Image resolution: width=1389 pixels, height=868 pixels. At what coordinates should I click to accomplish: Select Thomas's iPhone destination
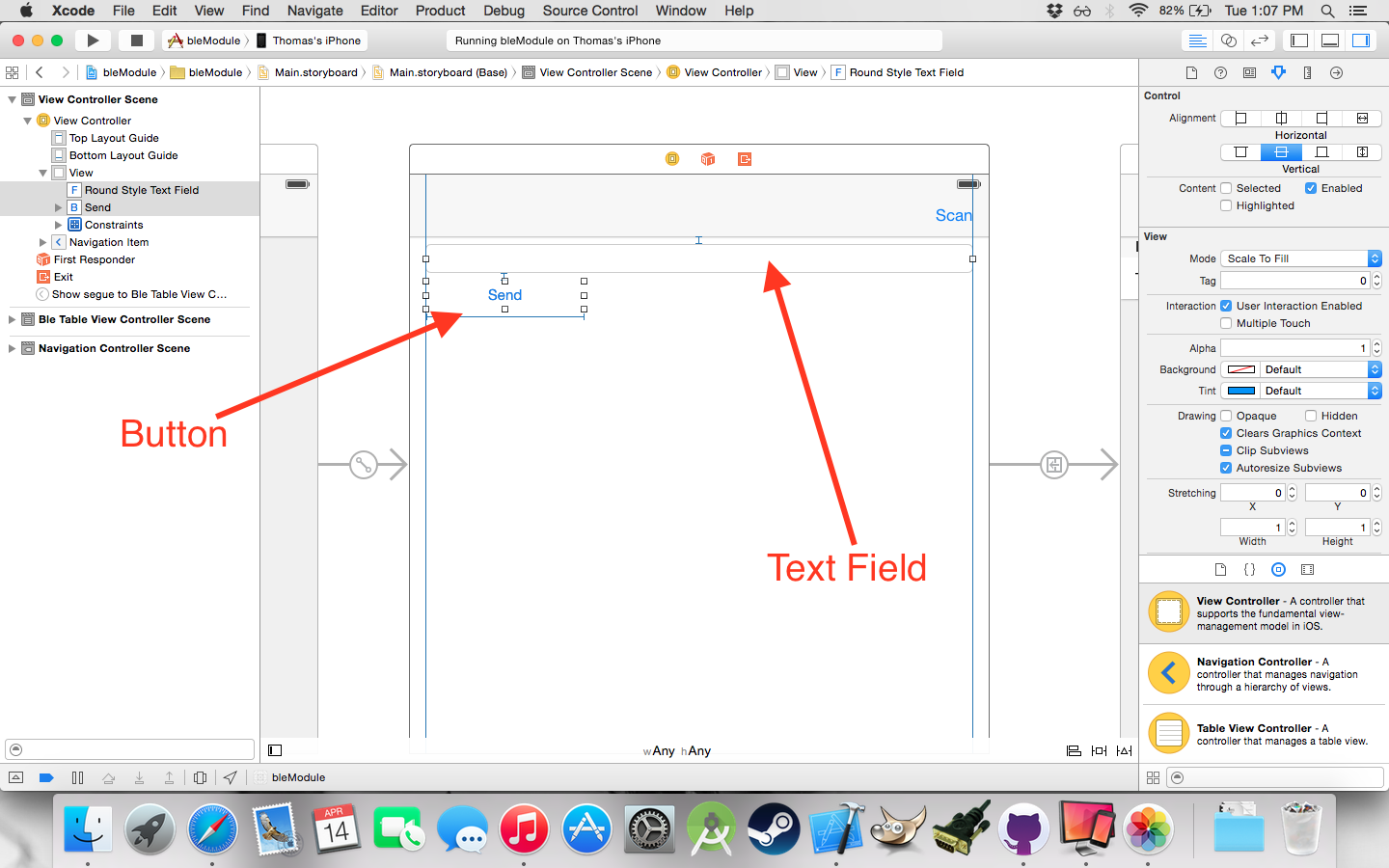(x=310, y=41)
